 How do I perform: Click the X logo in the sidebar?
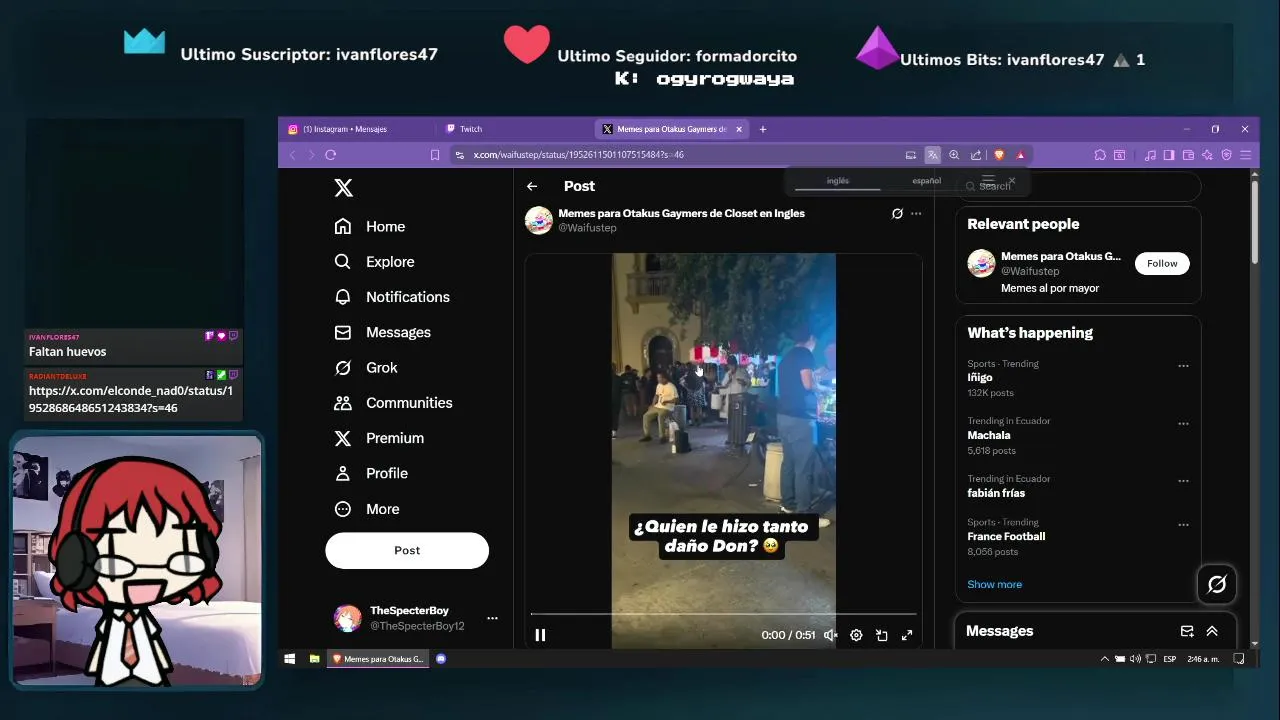pyautogui.click(x=343, y=188)
